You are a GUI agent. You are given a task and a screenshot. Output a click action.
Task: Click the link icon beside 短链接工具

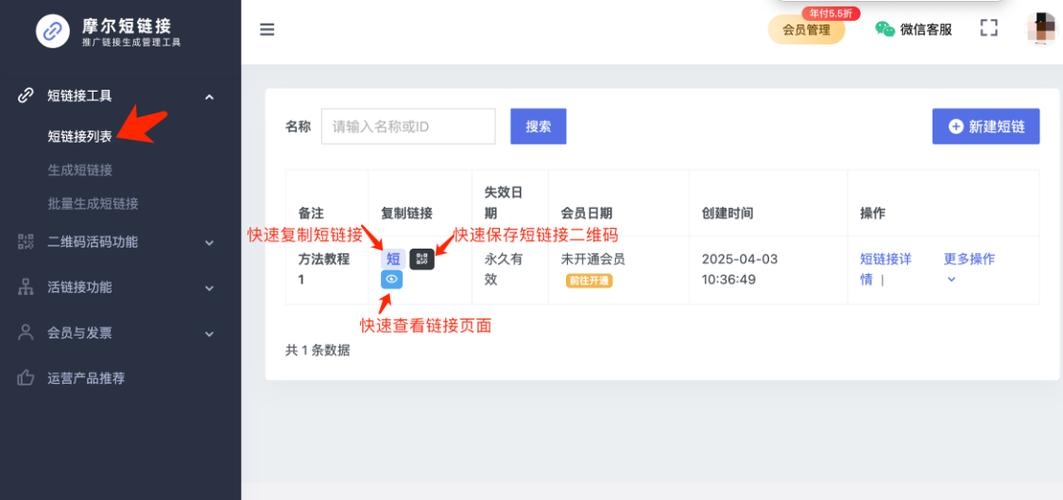tap(25, 96)
